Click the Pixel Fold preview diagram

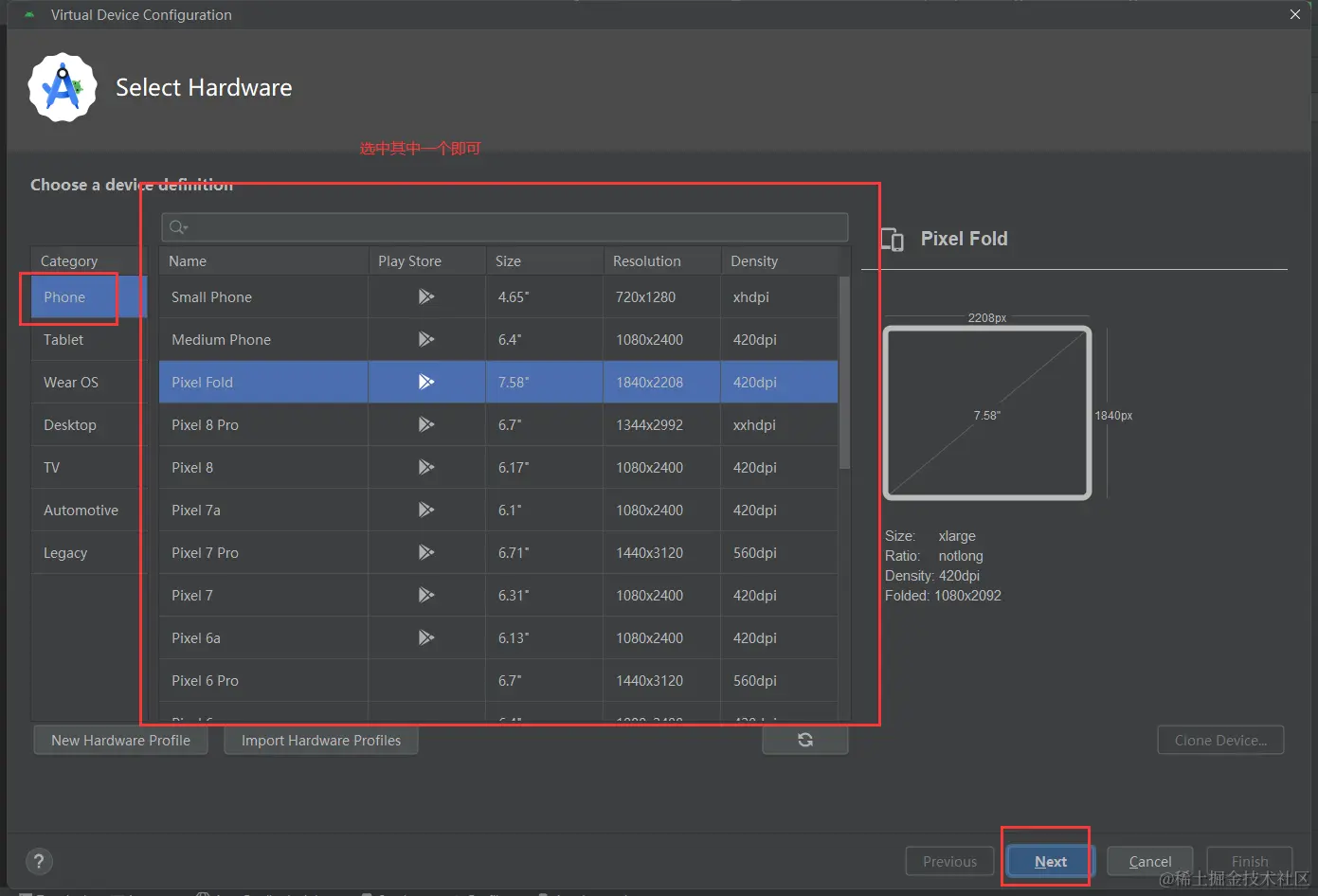click(987, 413)
